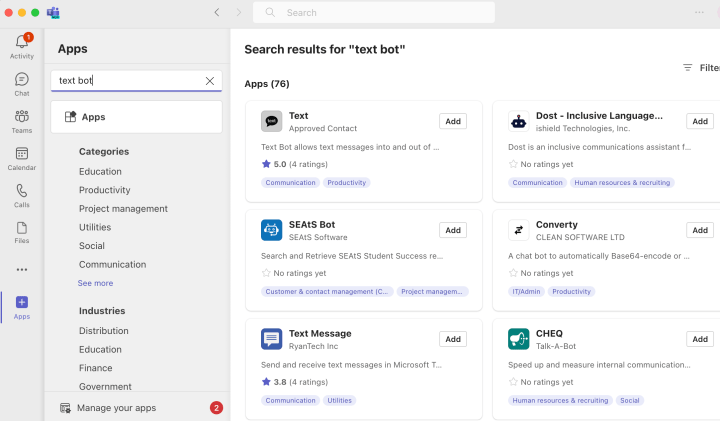Image resolution: width=720 pixels, height=421 pixels.
Task: Select the Apps tab in left panel
Action: coord(136,117)
